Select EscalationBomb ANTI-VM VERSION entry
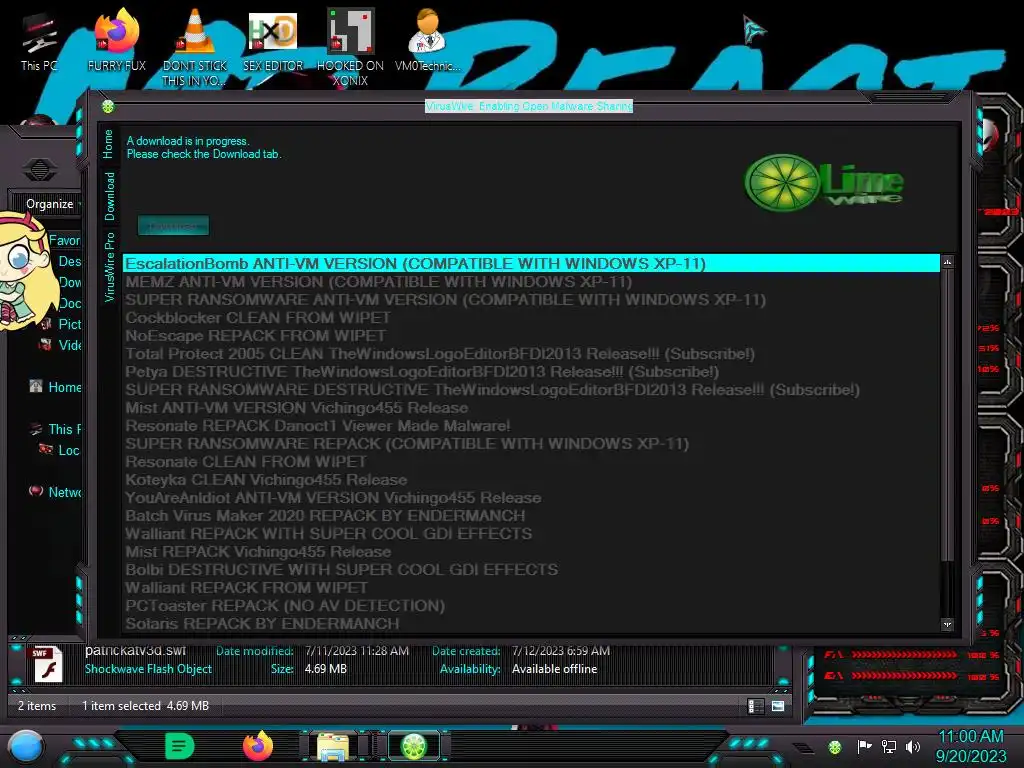This screenshot has height=768, width=1024. pyautogui.click(x=531, y=264)
